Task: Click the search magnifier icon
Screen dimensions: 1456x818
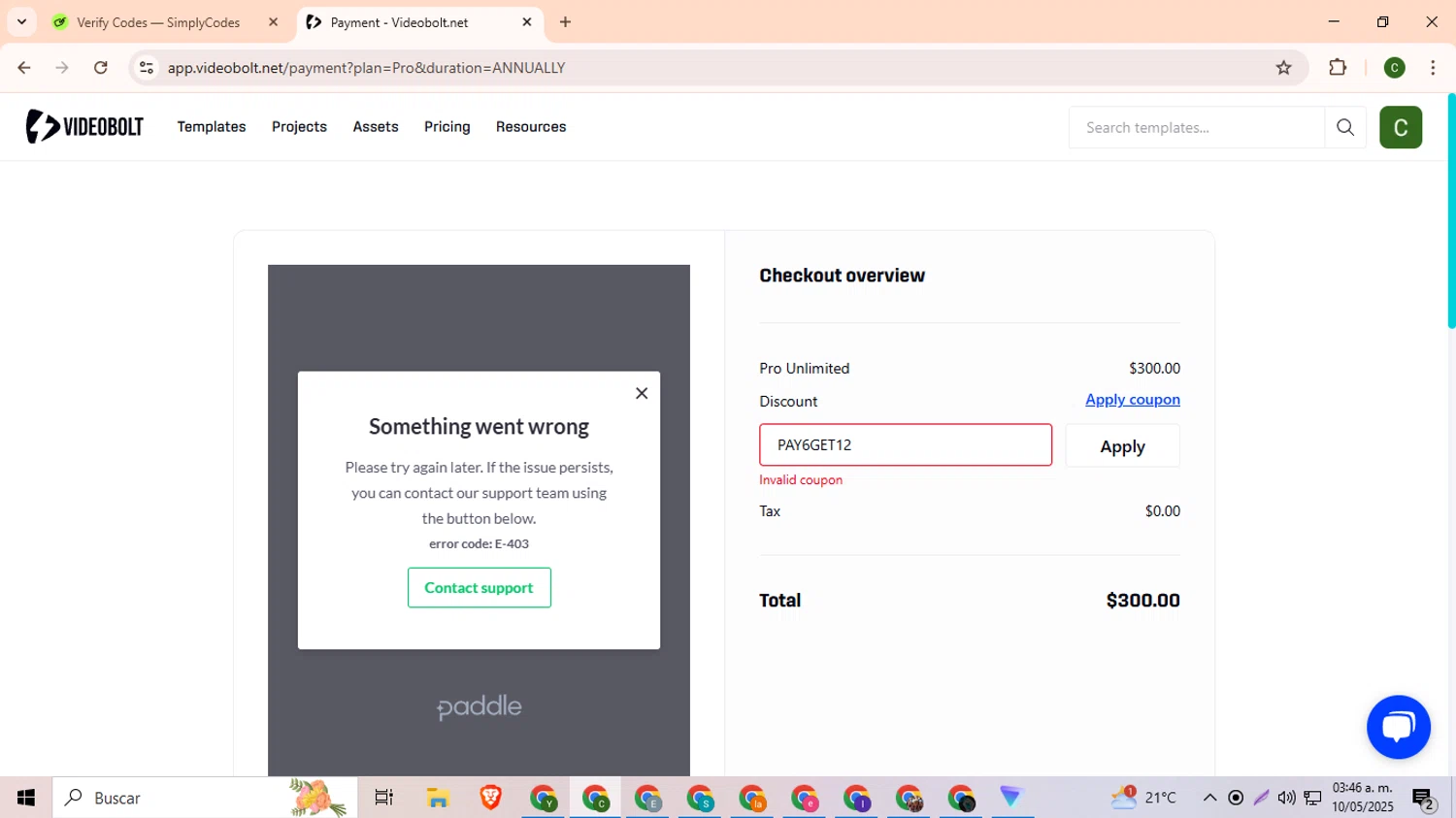Action: [x=1345, y=127]
